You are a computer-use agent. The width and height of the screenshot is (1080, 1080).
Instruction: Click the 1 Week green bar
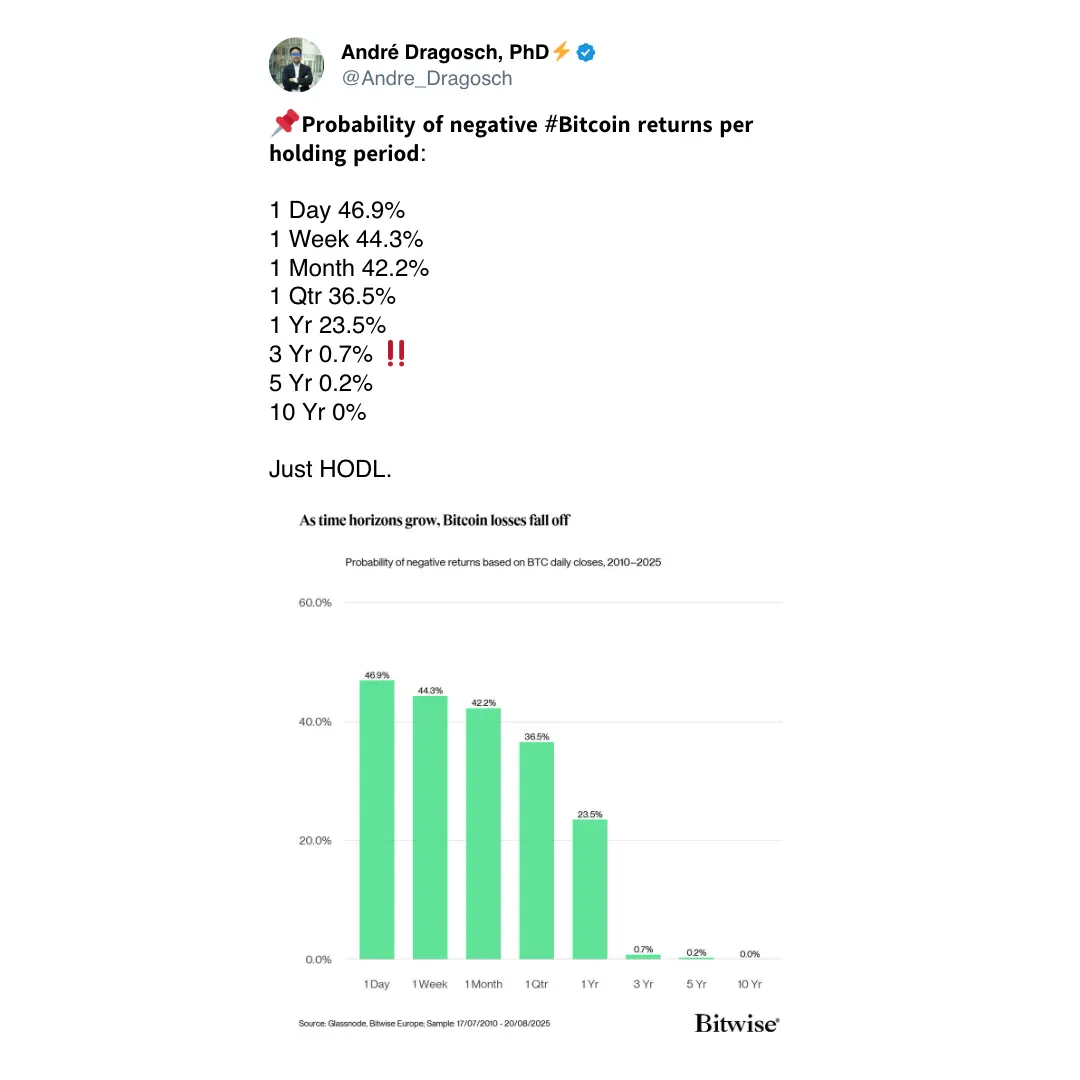tap(430, 828)
